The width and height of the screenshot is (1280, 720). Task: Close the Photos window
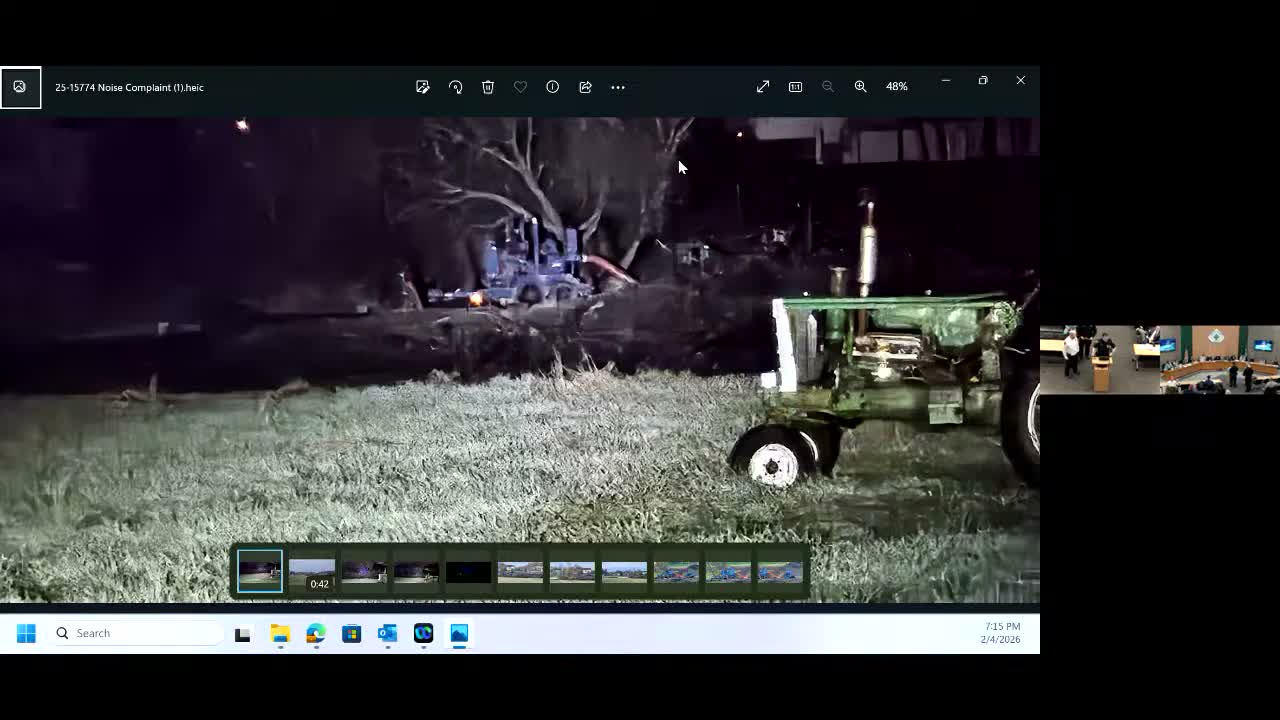pyautogui.click(x=1020, y=80)
